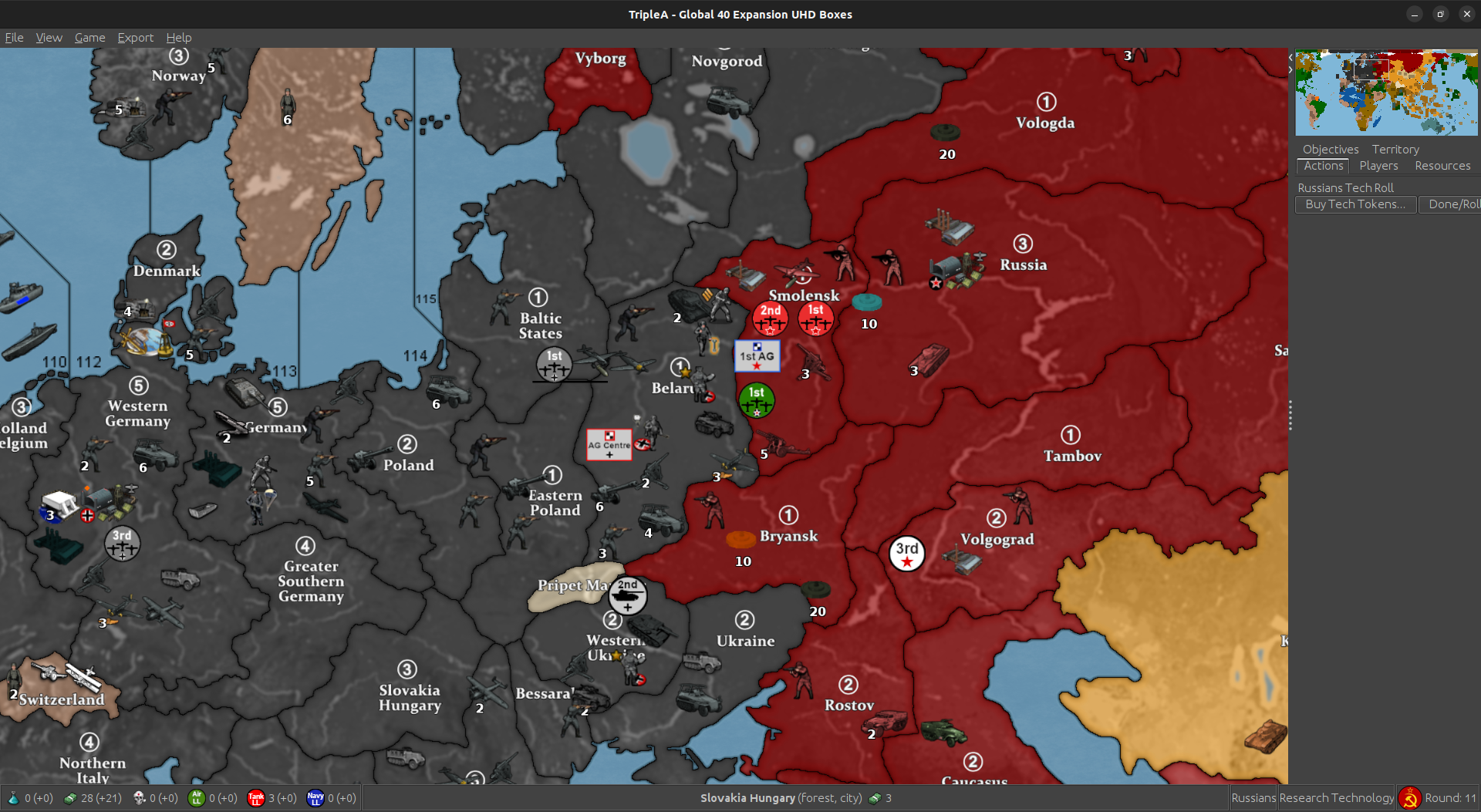Click the Vologda territory label
The height and width of the screenshot is (812, 1481).
pos(1045,123)
